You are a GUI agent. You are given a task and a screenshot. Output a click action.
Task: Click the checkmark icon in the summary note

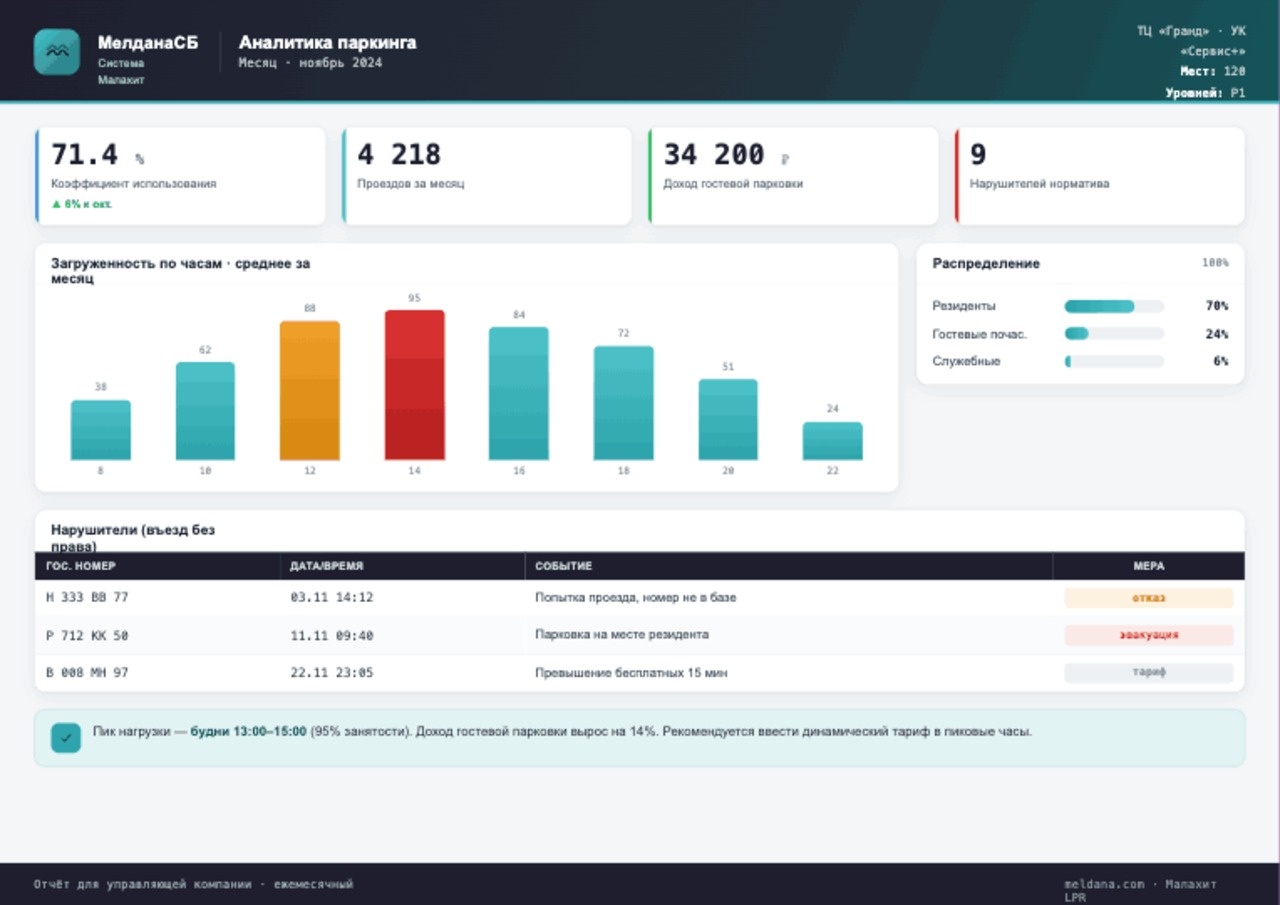point(66,738)
